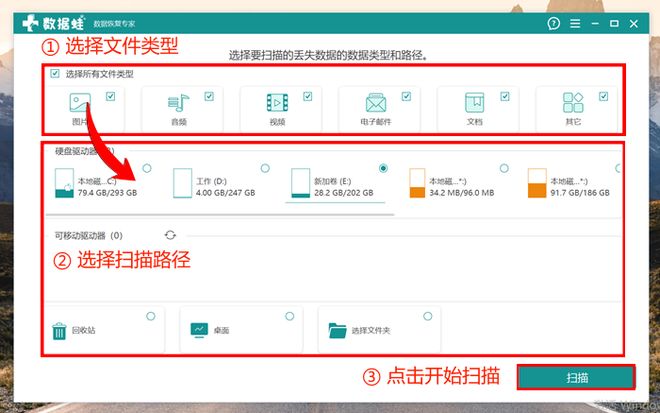Click the 音频 audio type icon
The height and width of the screenshot is (413, 660).
[178, 103]
